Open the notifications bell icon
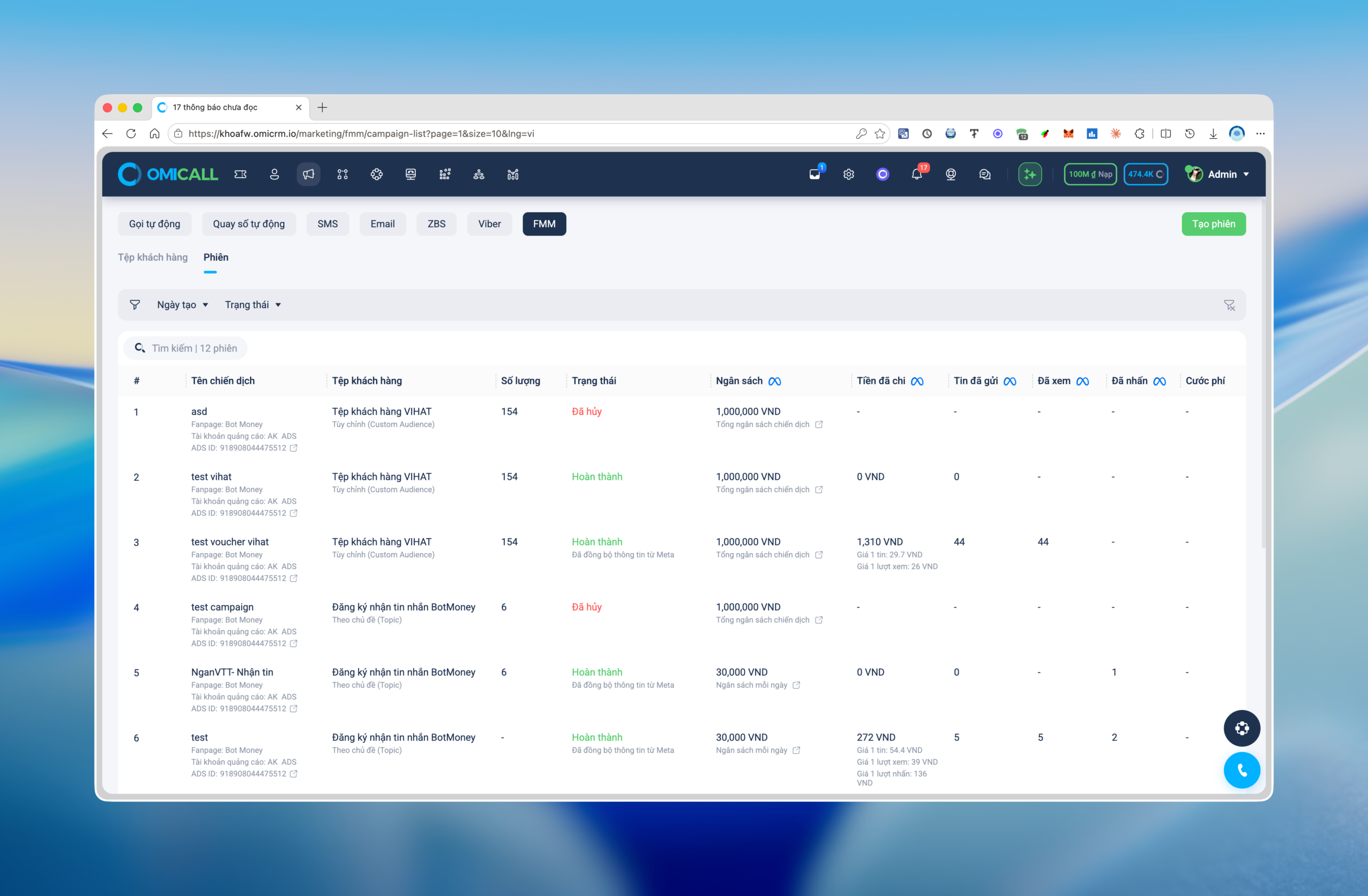Screen dimensions: 1368x896 coord(917,174)
